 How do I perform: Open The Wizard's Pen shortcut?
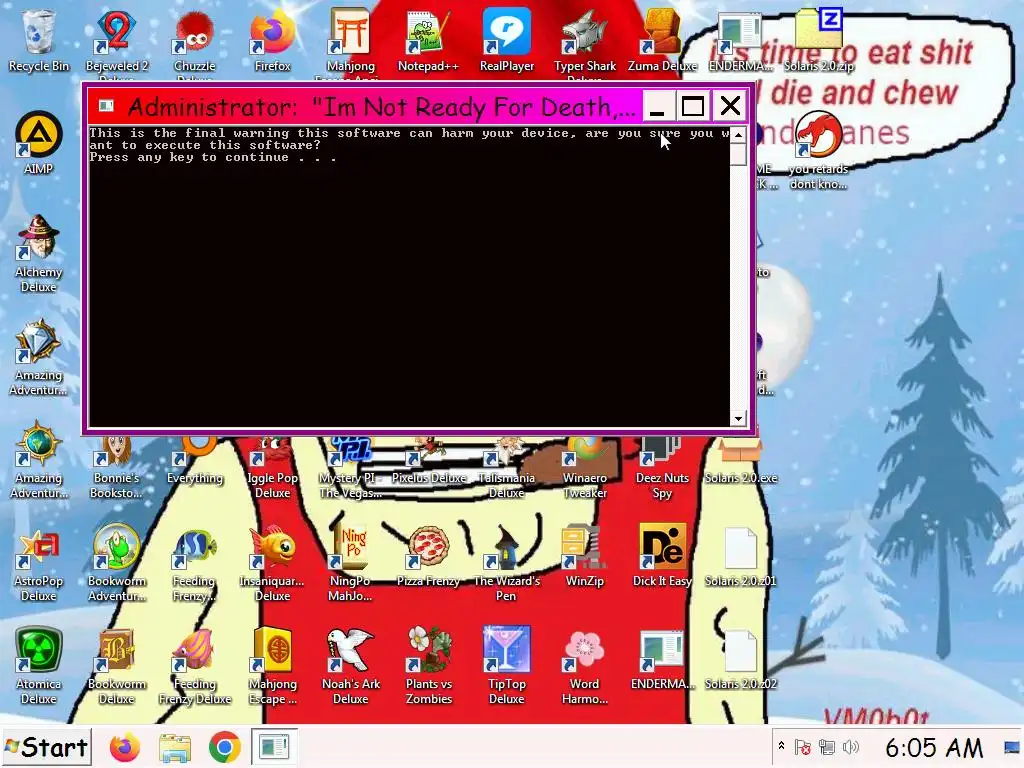(507, 563)
